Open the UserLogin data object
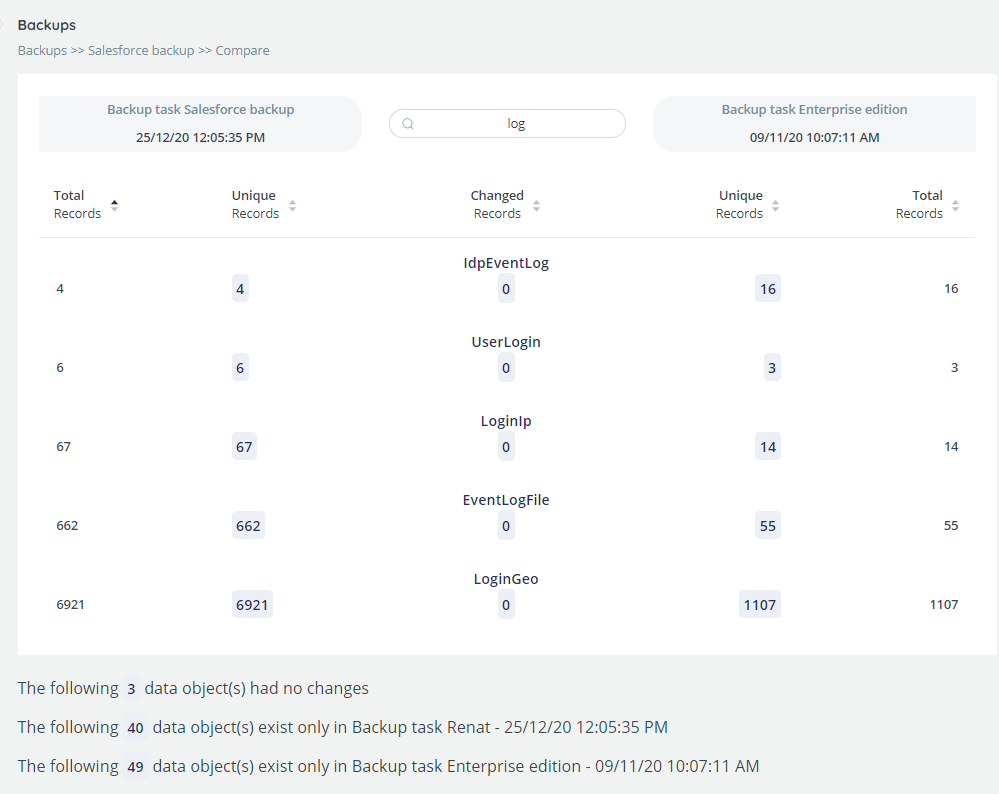The height and width of the screenshot is (794, 999). pyautogui.click(x=506, y=341)
